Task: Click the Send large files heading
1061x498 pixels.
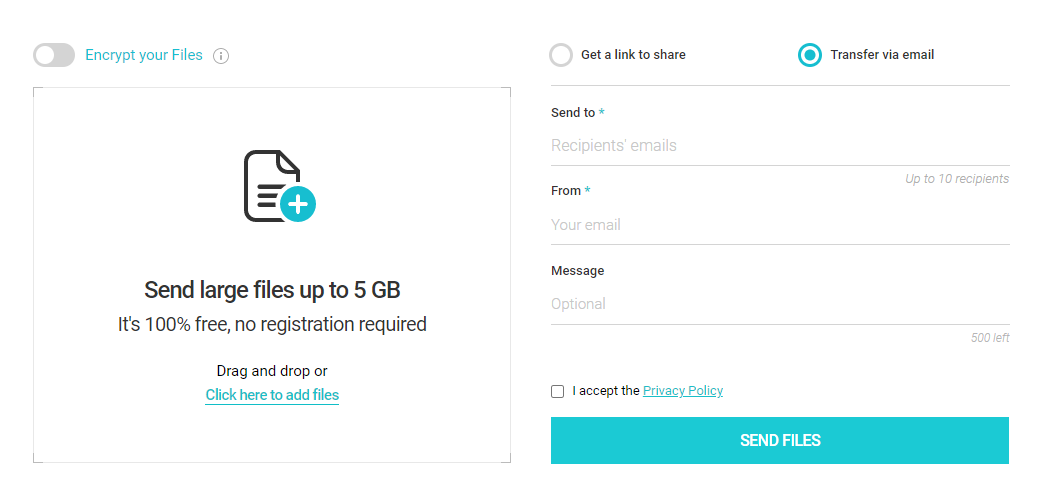Action: [272, 290]
